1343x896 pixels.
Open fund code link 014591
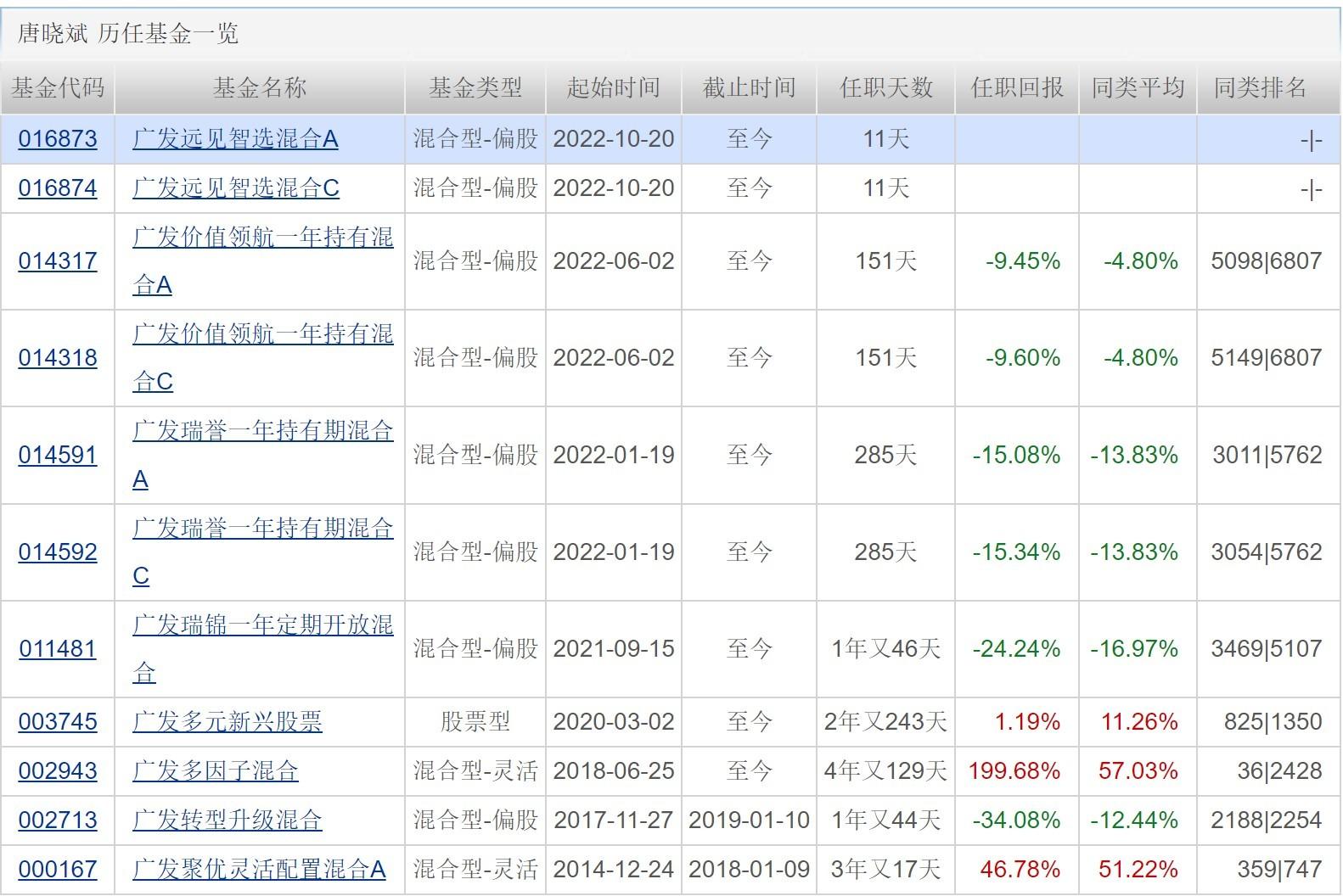[58, 456]
